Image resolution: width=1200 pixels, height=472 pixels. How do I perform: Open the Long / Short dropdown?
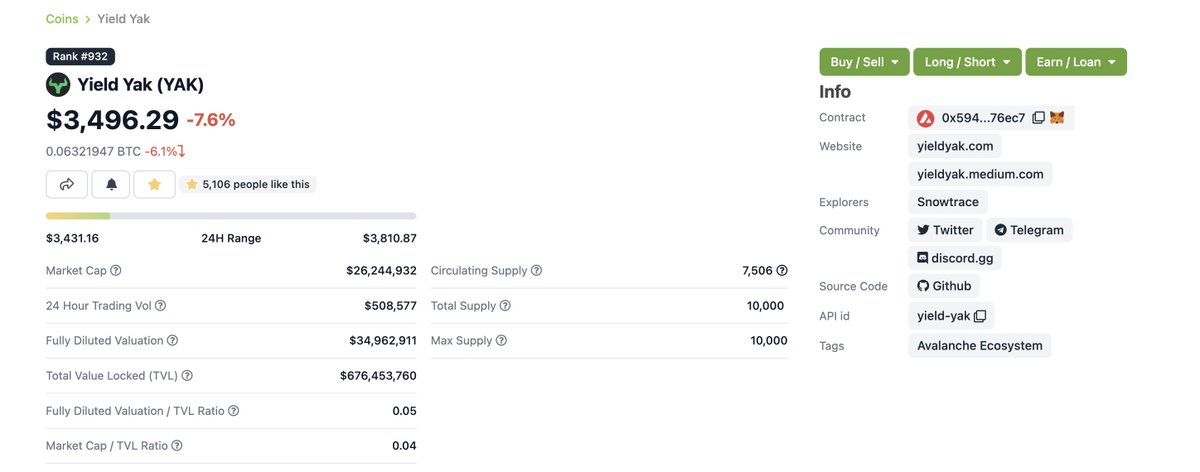tap(967, 62)
